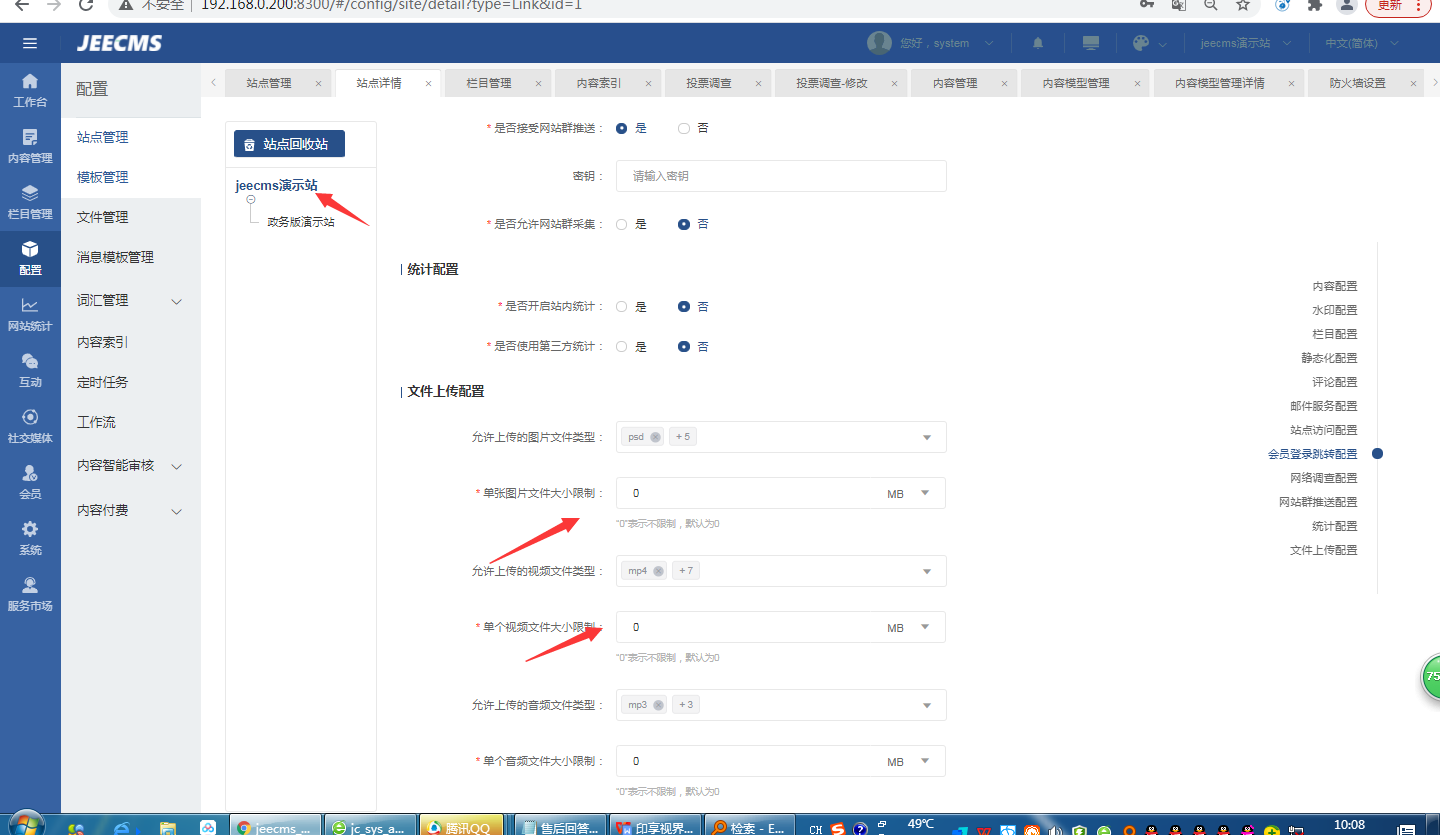1440x835 pixels.
Task: Click the system user avatar
Action: (x=879, y=43)
